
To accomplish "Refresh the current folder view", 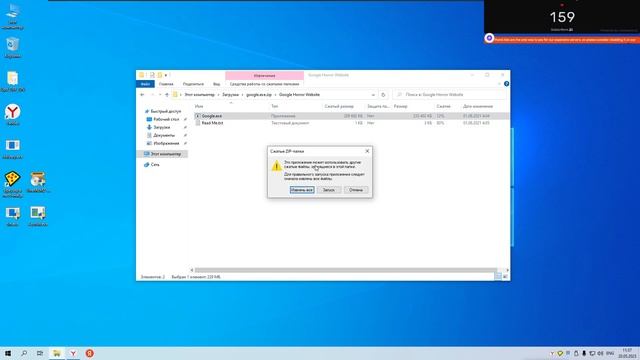I will click(383, 95).
